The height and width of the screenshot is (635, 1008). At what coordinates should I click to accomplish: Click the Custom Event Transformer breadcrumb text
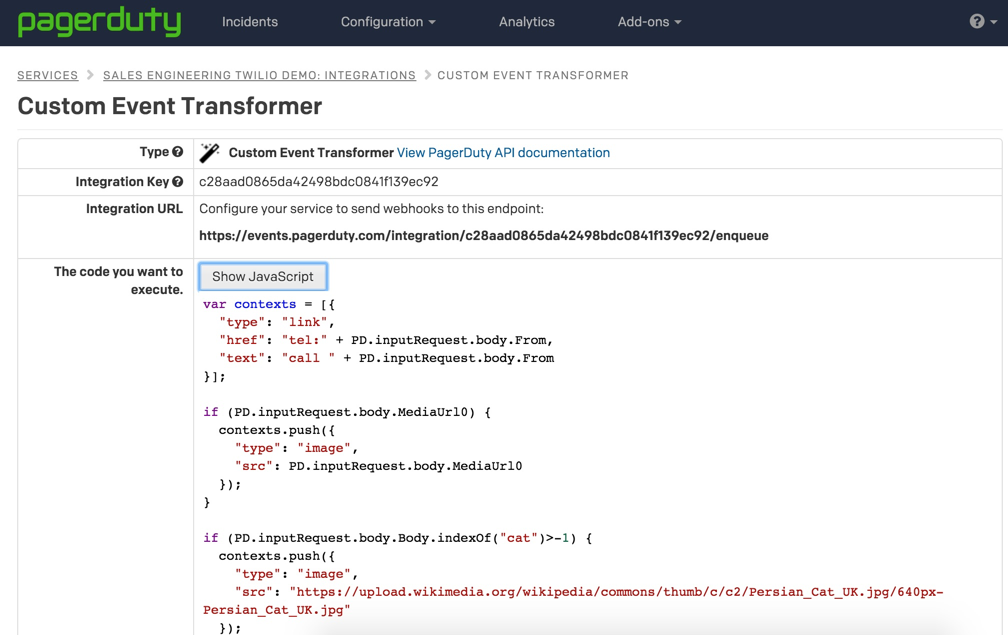point(533,75)
